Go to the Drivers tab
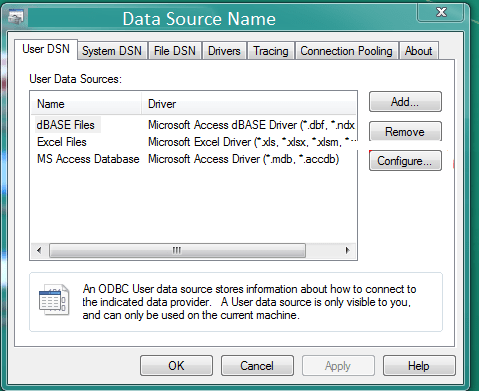479x391 pixels. pyautogui.click(x=224, y=51)
